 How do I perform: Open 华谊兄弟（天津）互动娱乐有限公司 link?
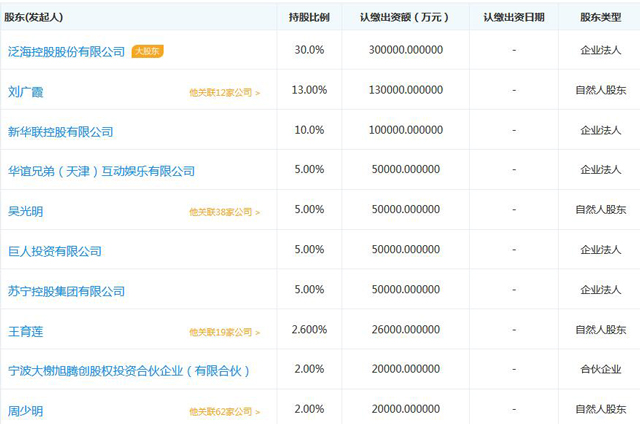pos(101,171)
